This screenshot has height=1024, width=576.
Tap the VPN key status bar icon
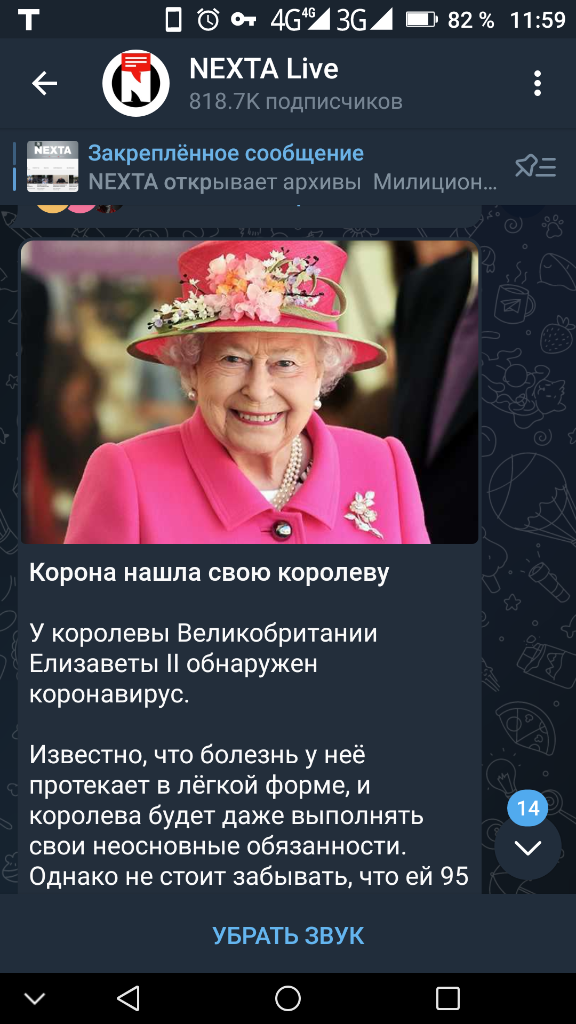[x=243, y=20]
